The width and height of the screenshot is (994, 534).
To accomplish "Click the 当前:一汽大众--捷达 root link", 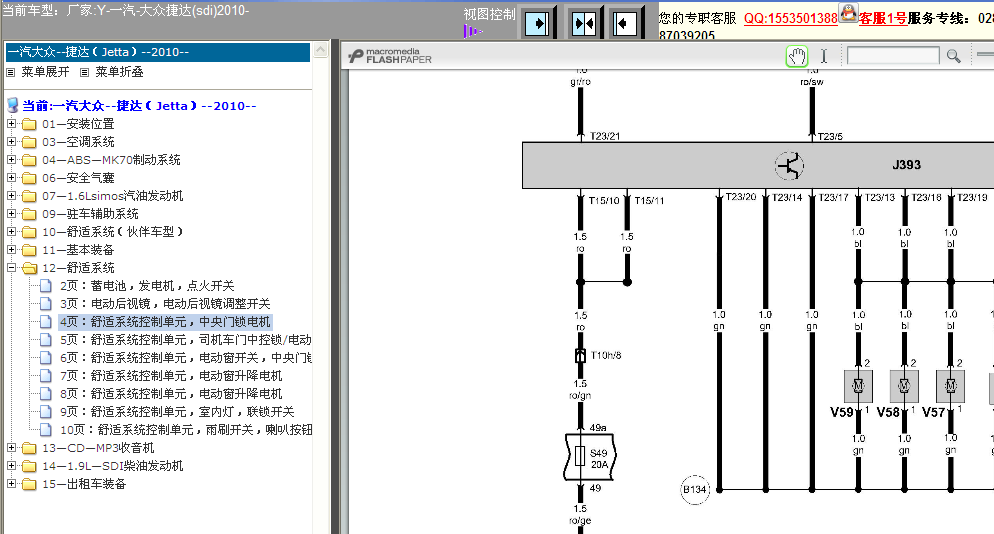I will coord(139,106).
